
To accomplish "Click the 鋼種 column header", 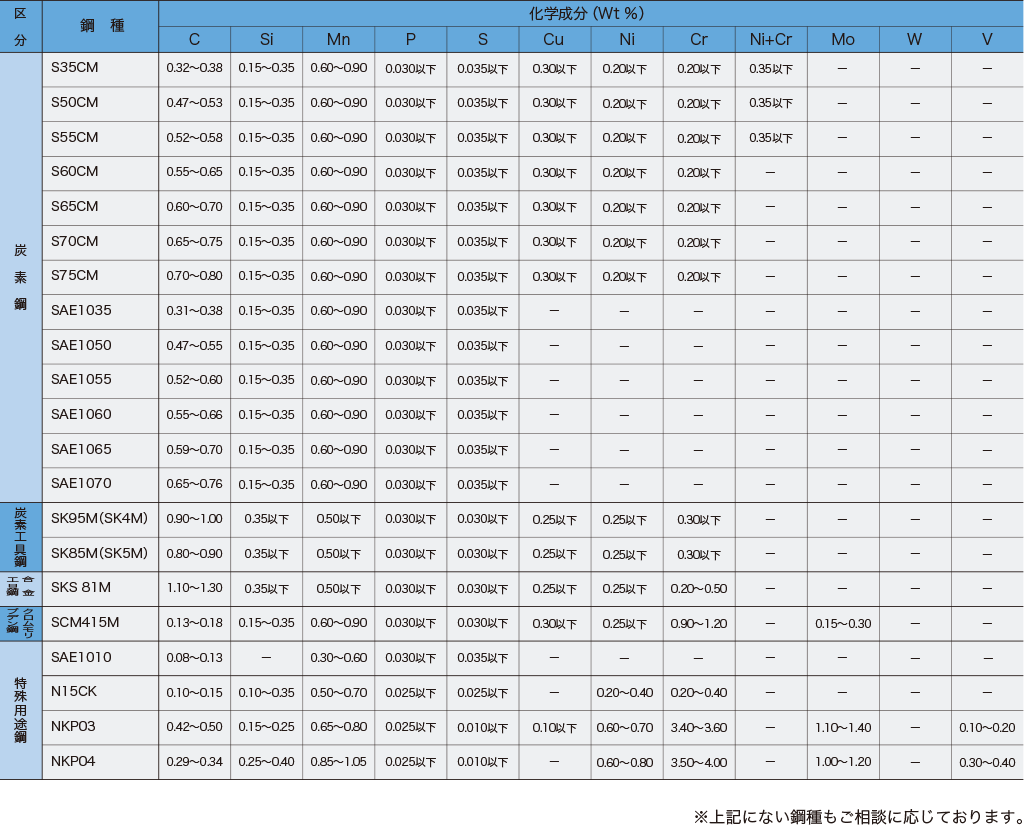I will [101, 26].
